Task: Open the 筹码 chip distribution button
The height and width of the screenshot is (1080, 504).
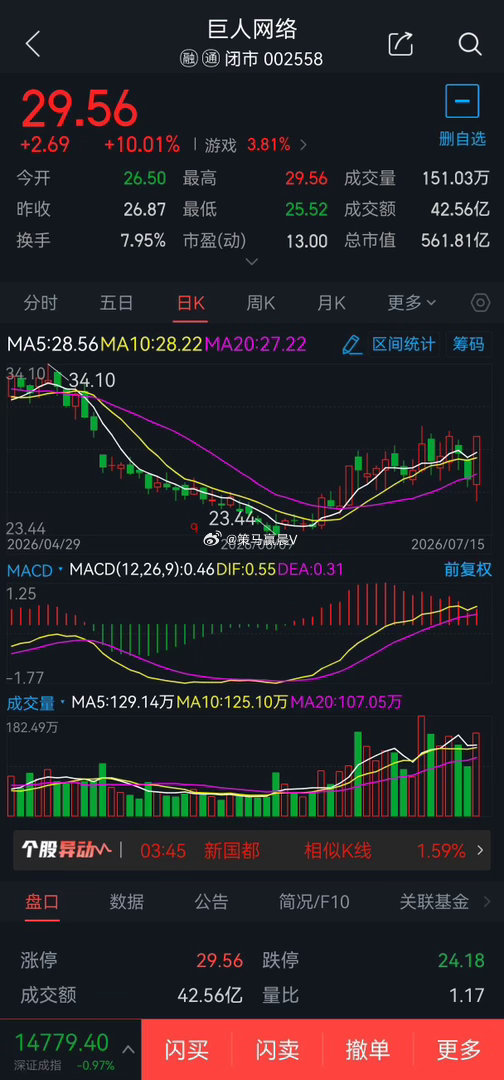Action: [x=468, y=344]
